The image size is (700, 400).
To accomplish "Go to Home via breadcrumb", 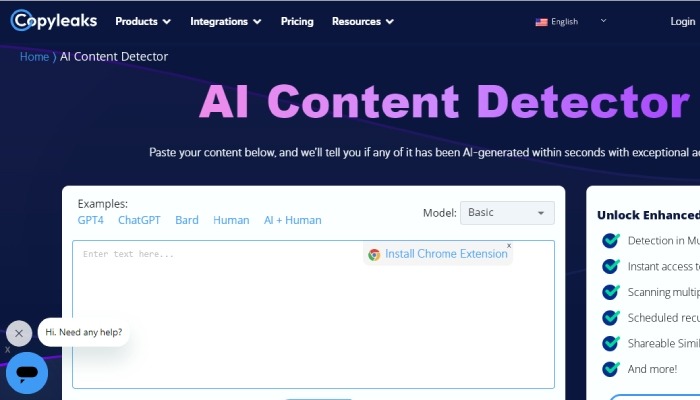I will 34,57.
